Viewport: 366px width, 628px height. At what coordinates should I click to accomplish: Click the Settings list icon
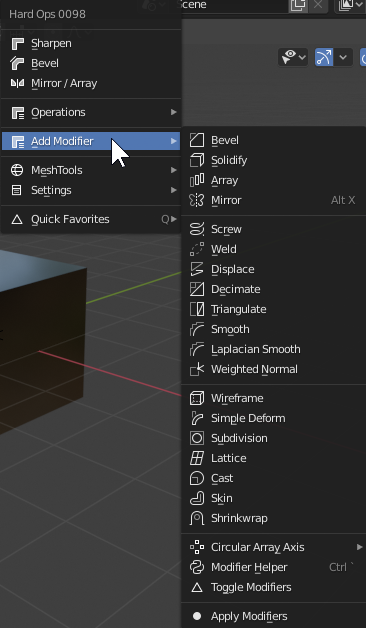coord(17,190)
